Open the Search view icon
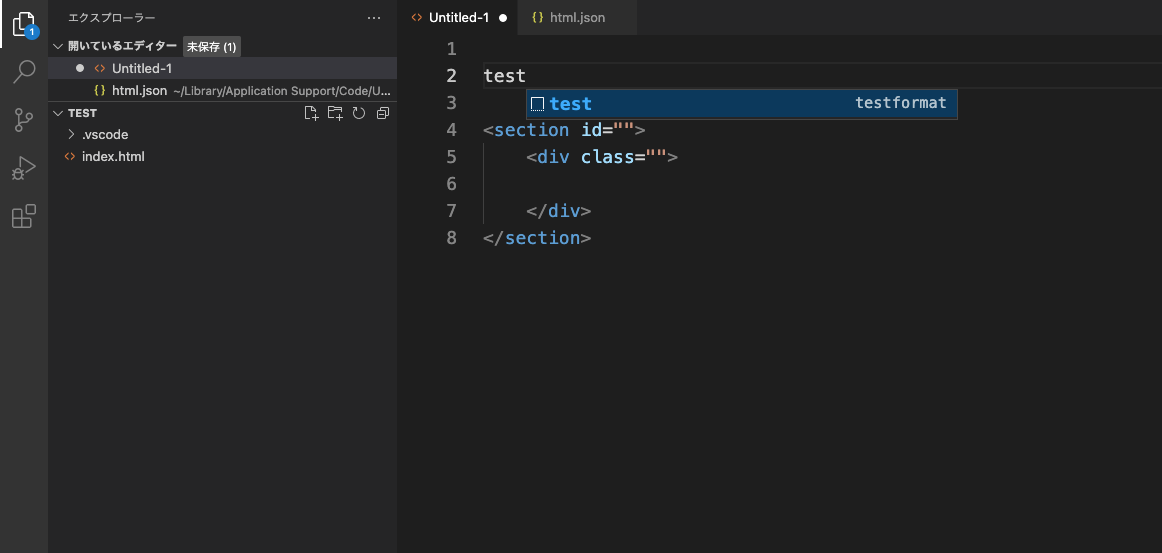This screenshot has height=553, width=1162. 24,72
